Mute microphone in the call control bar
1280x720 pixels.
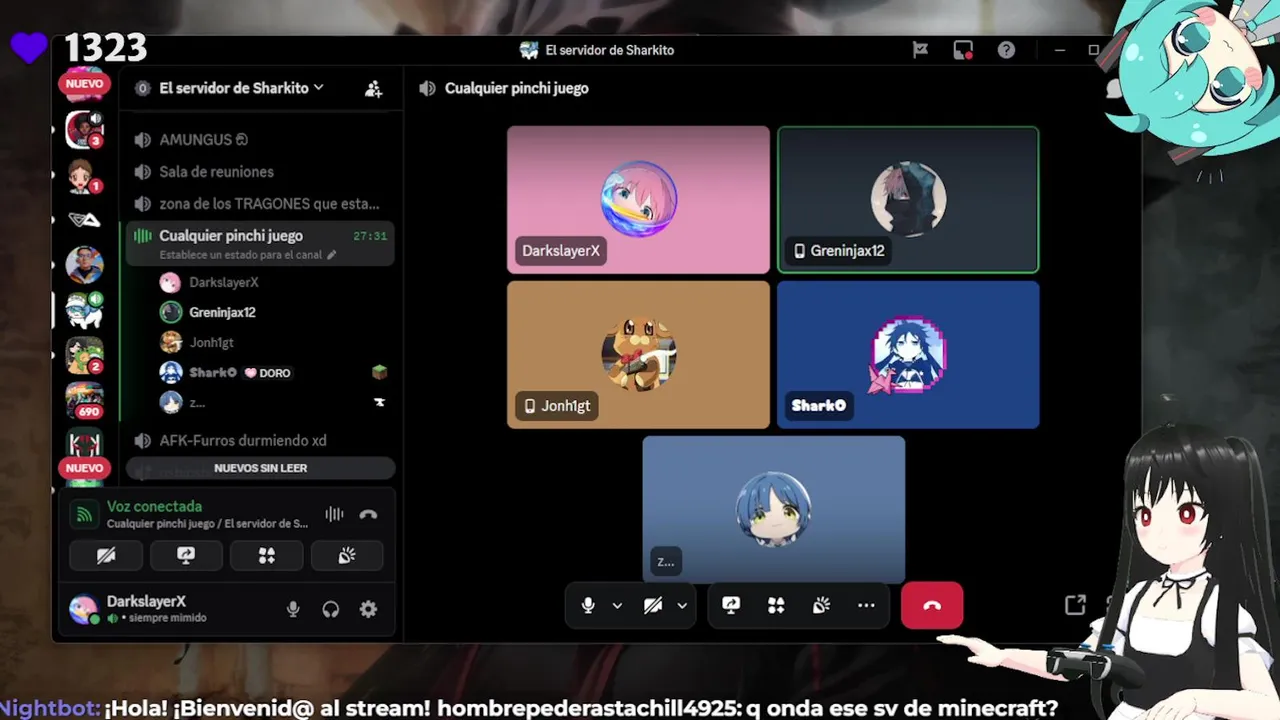pos(588,606)
